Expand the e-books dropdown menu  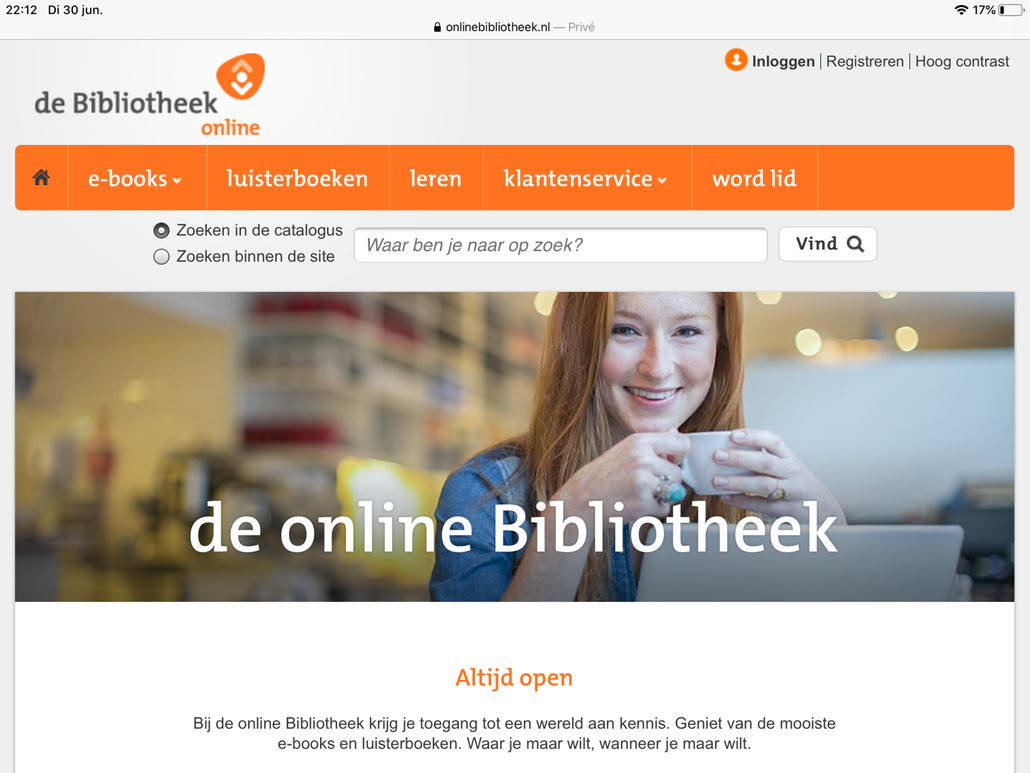click(137, 178)
